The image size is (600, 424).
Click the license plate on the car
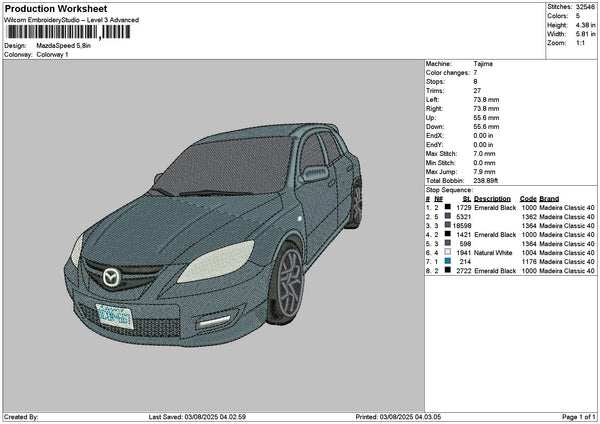113,315
